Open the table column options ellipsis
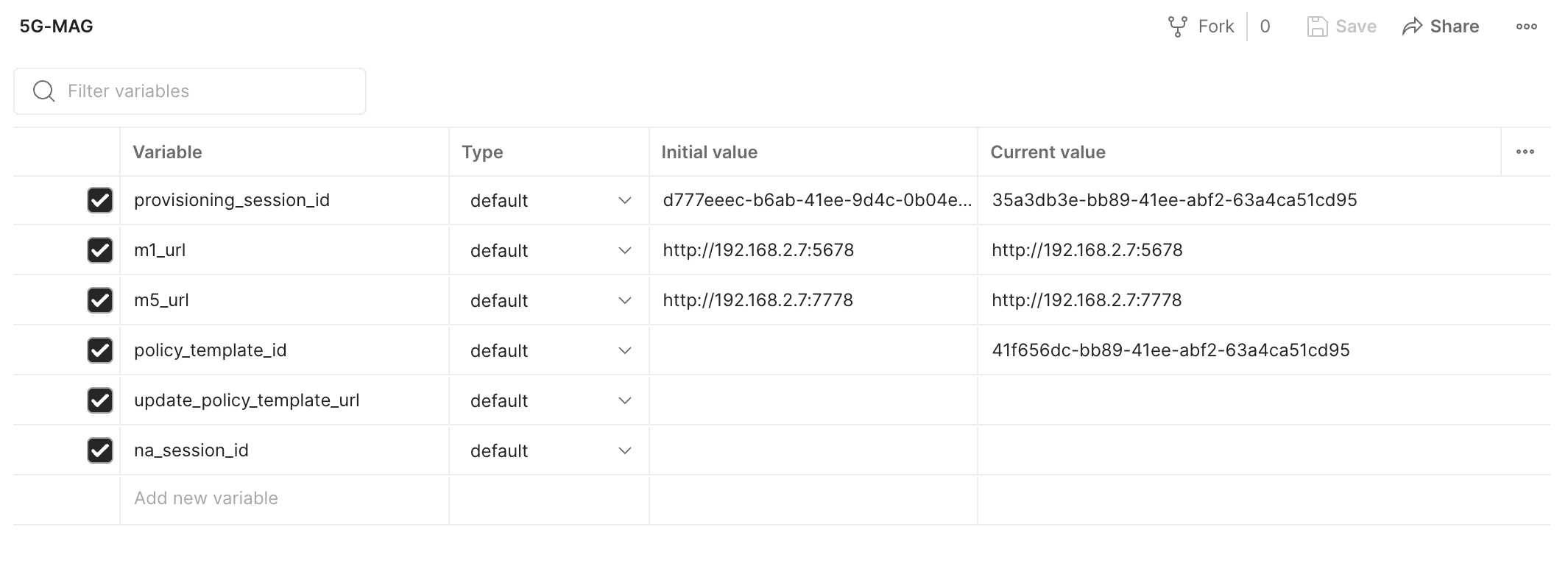Image resolution: width=1568 pixels, height=580 pixels. [1525, 152]
